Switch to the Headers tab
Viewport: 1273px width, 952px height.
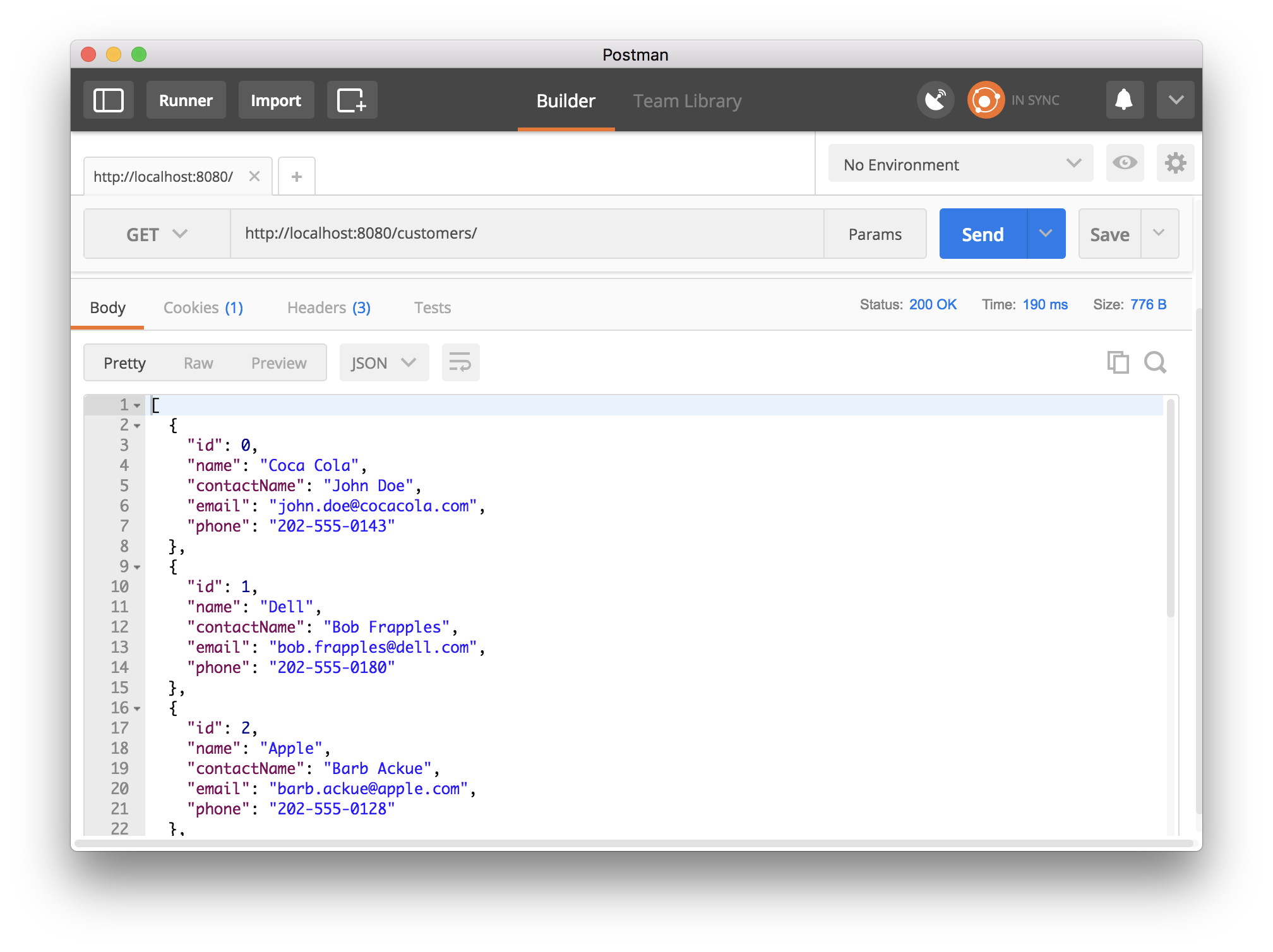[x=330, y=307]
